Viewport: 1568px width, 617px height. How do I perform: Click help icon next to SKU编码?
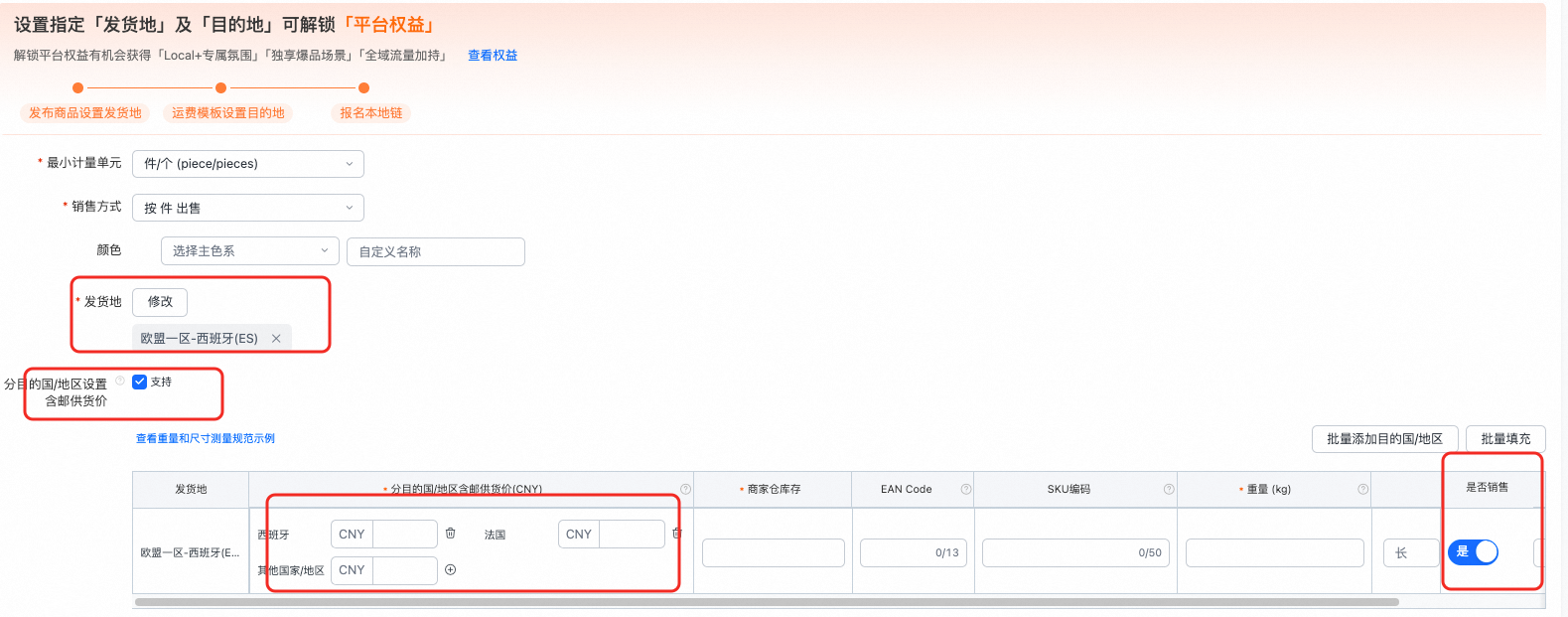1169,489
